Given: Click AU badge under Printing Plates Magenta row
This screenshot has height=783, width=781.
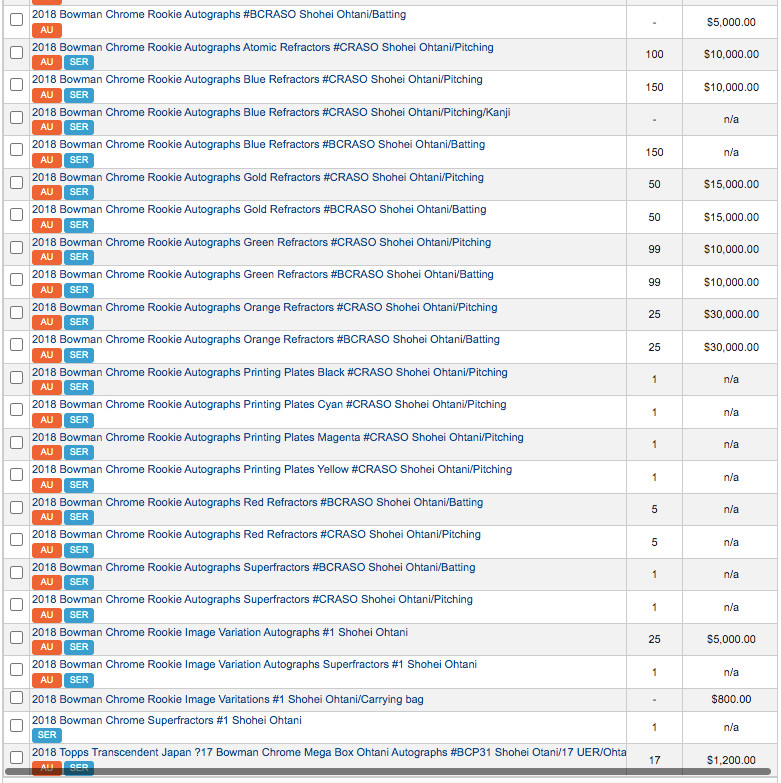Looking at the screenshot, I should coord(46,452).
